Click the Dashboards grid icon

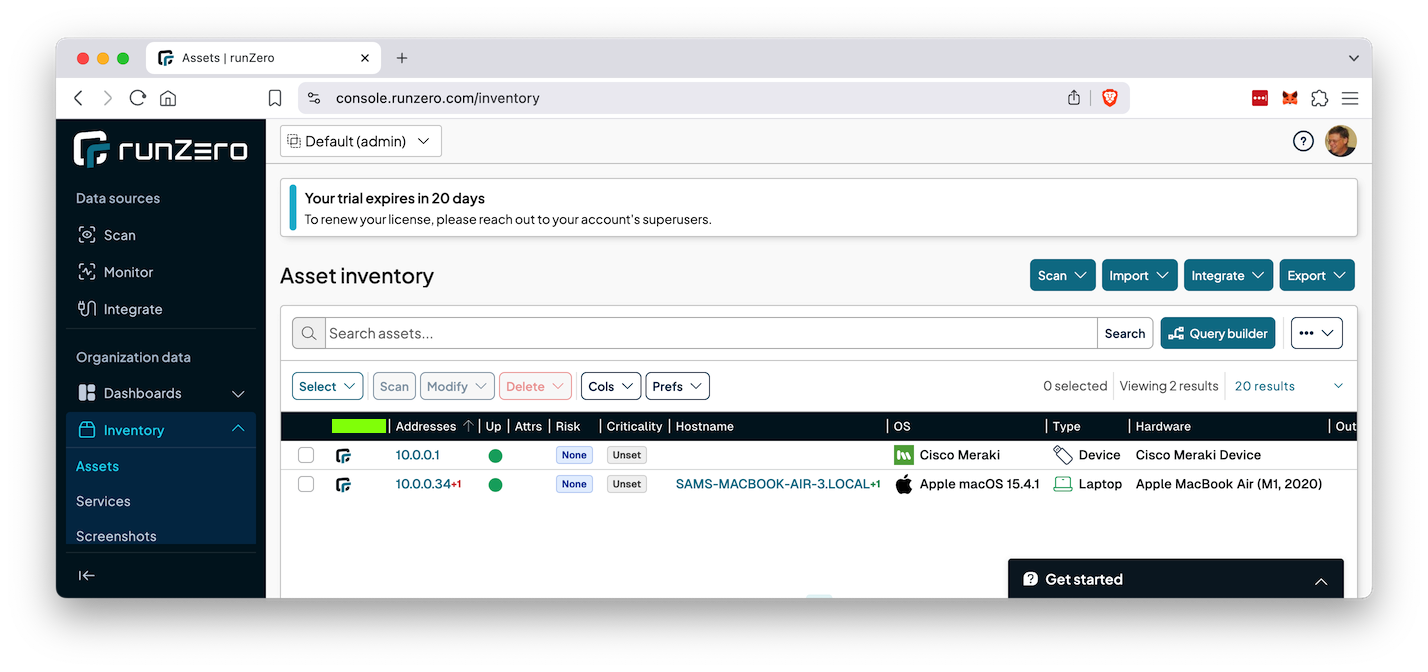tap(87, 393)
